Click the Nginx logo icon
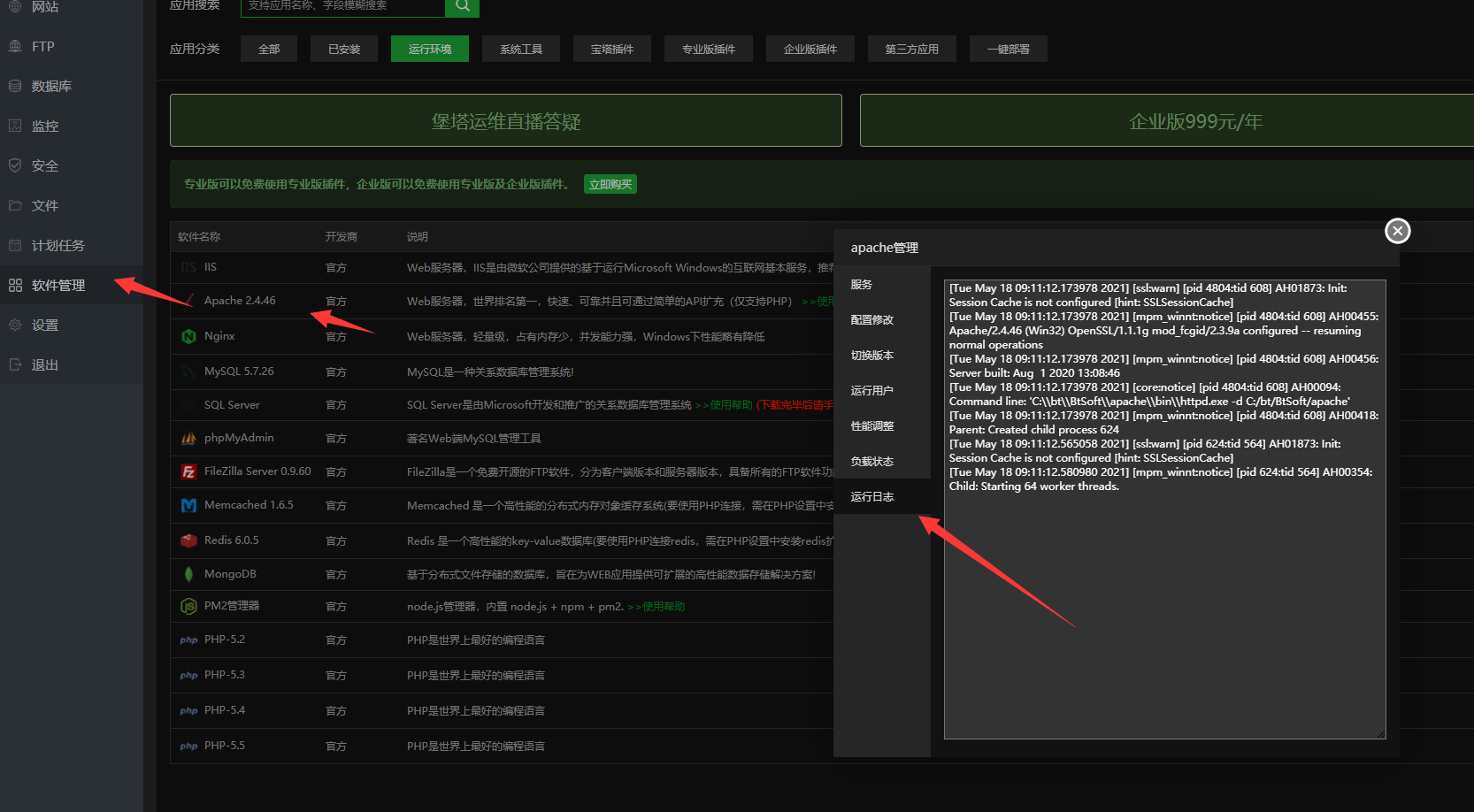The image size is (1474, 812). click(x=188, y=336)
